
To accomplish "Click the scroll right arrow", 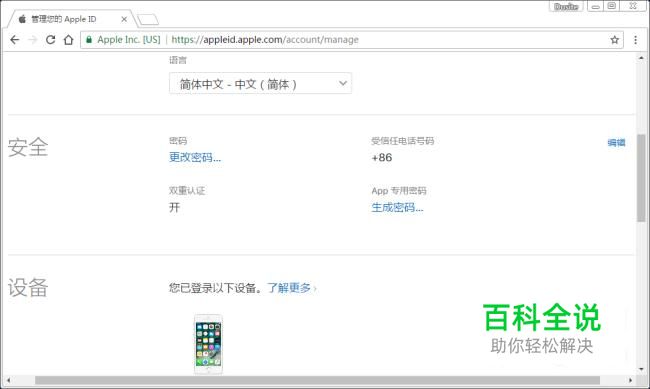I will pyautogui.click(x=631, y=380).
